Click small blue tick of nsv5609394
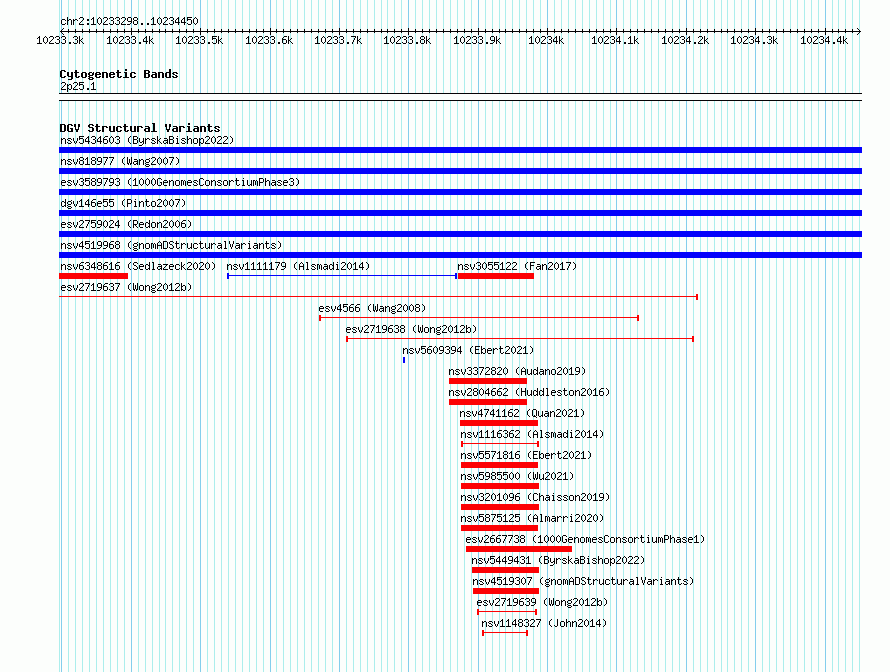This screenshot has height=672, width=890. [404, 360]
